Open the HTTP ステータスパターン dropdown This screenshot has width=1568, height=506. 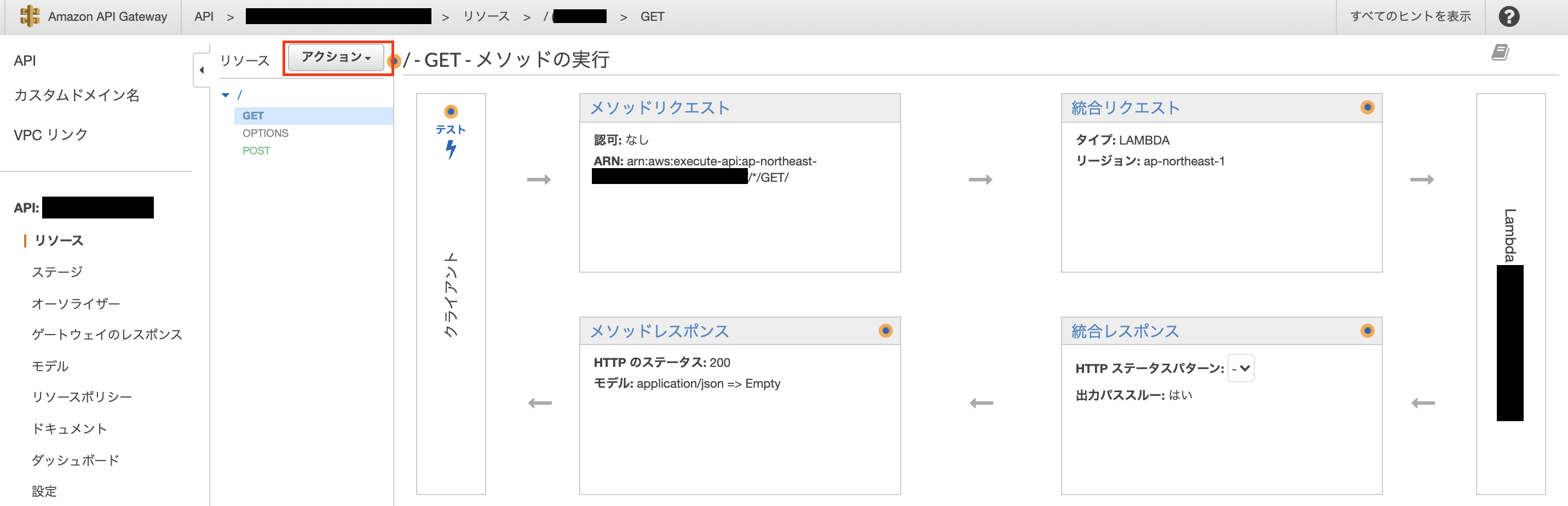coord(1241,368)
